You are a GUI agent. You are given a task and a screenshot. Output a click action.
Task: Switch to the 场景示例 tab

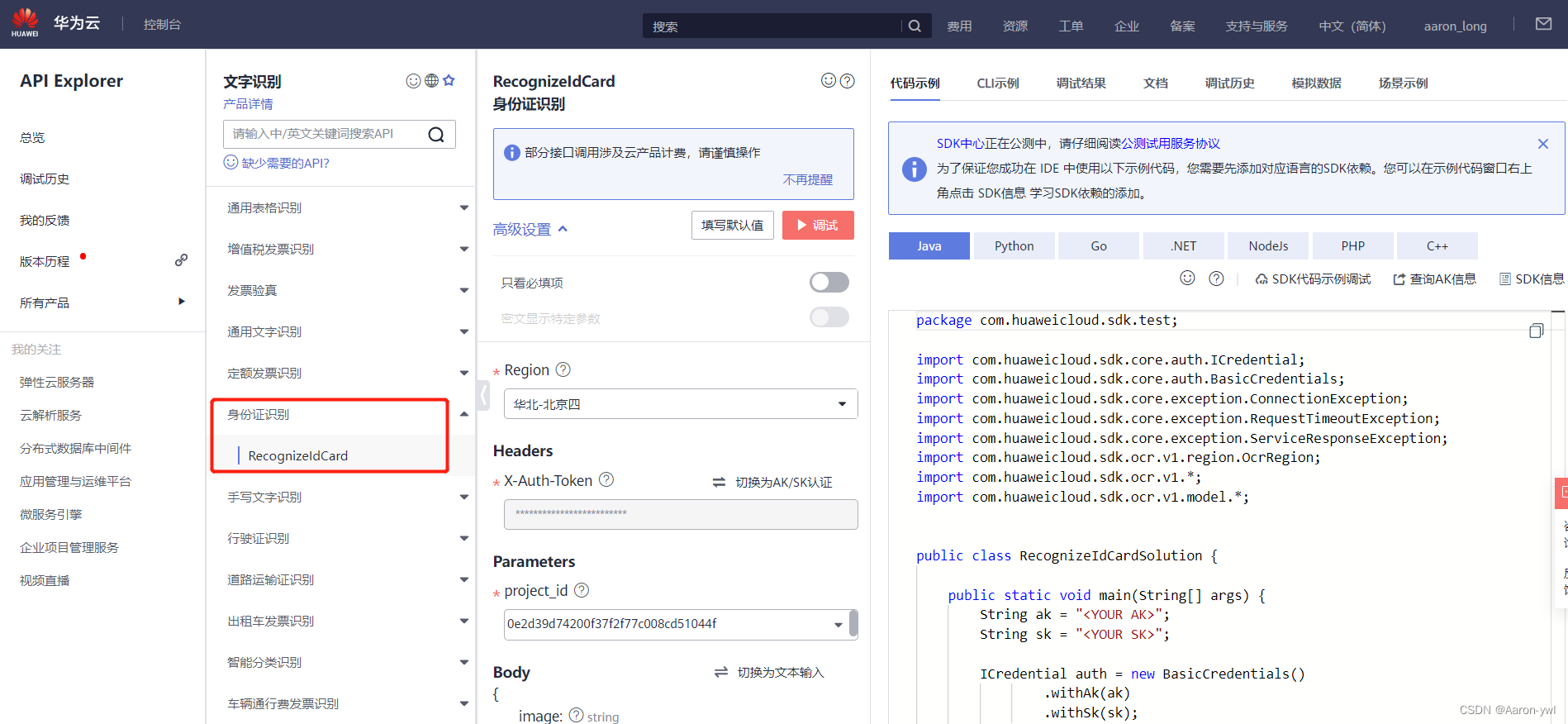[1403, 83]
